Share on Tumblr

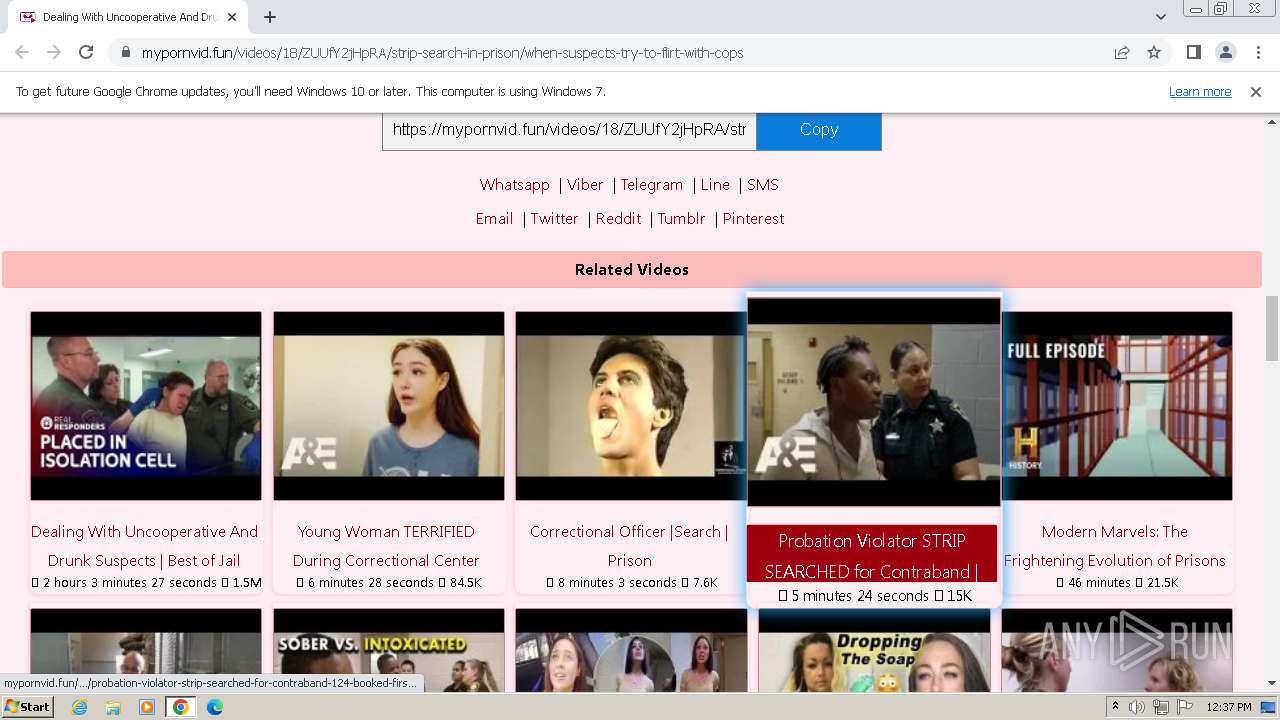(x=681, y=219)
